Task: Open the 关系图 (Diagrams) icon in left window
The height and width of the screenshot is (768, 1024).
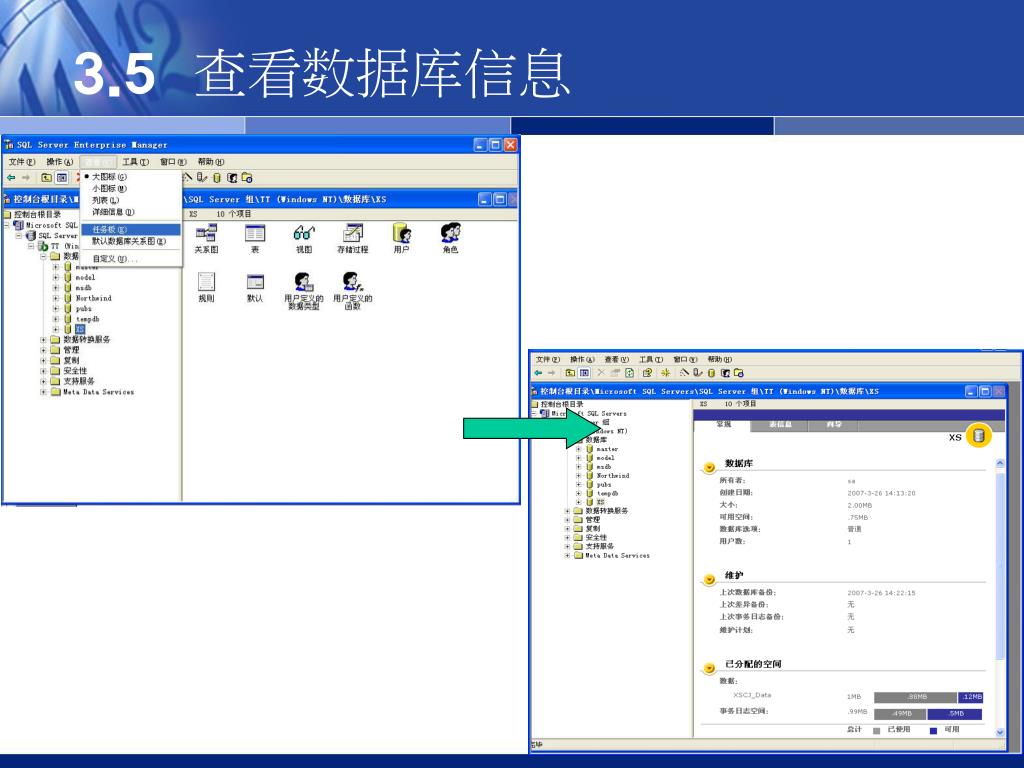Action: pyautogui.click(x=206, y=238)
